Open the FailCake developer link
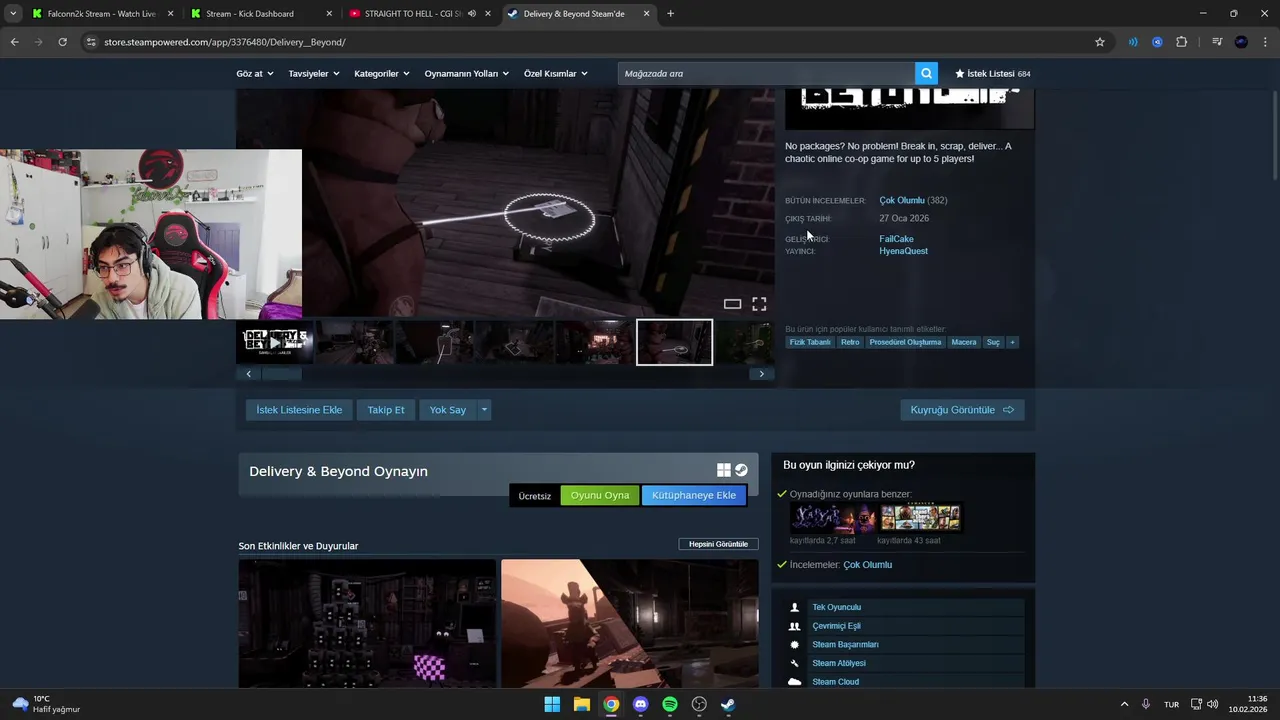This screenshot has height=720, width=1280. tap(896, 239)
